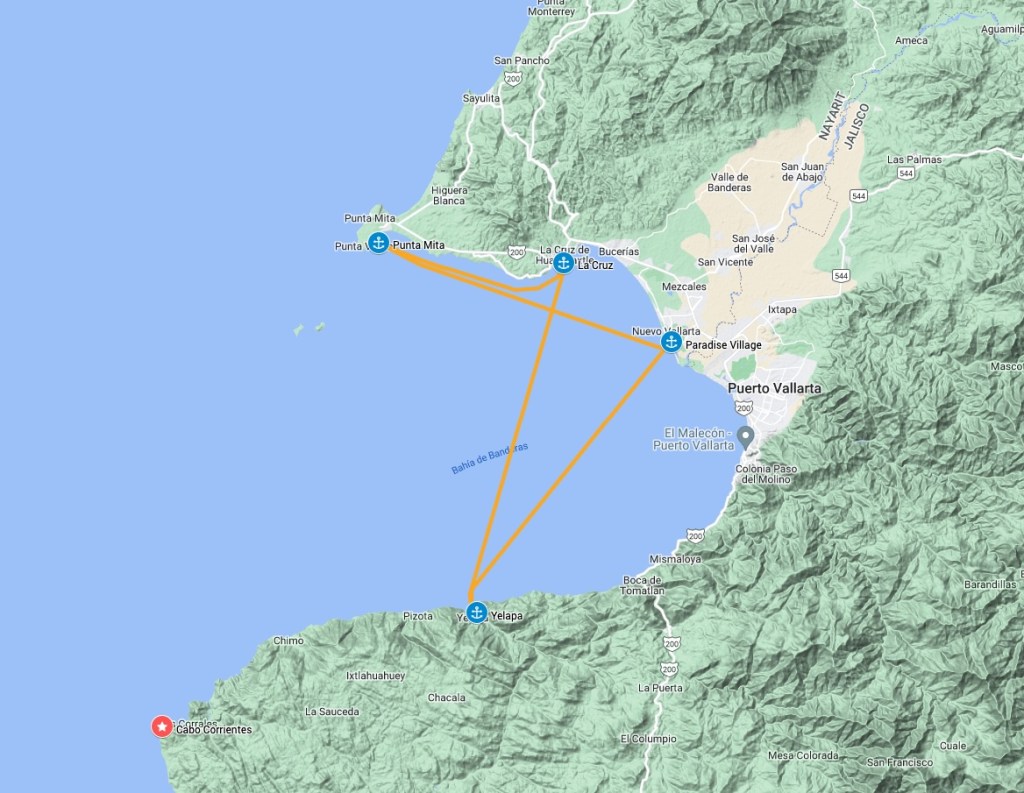Image resolution: width=1024 pixels, height=793 pixels.
Task: Select the La Cruz anchor marker
Action: (564, 263)
